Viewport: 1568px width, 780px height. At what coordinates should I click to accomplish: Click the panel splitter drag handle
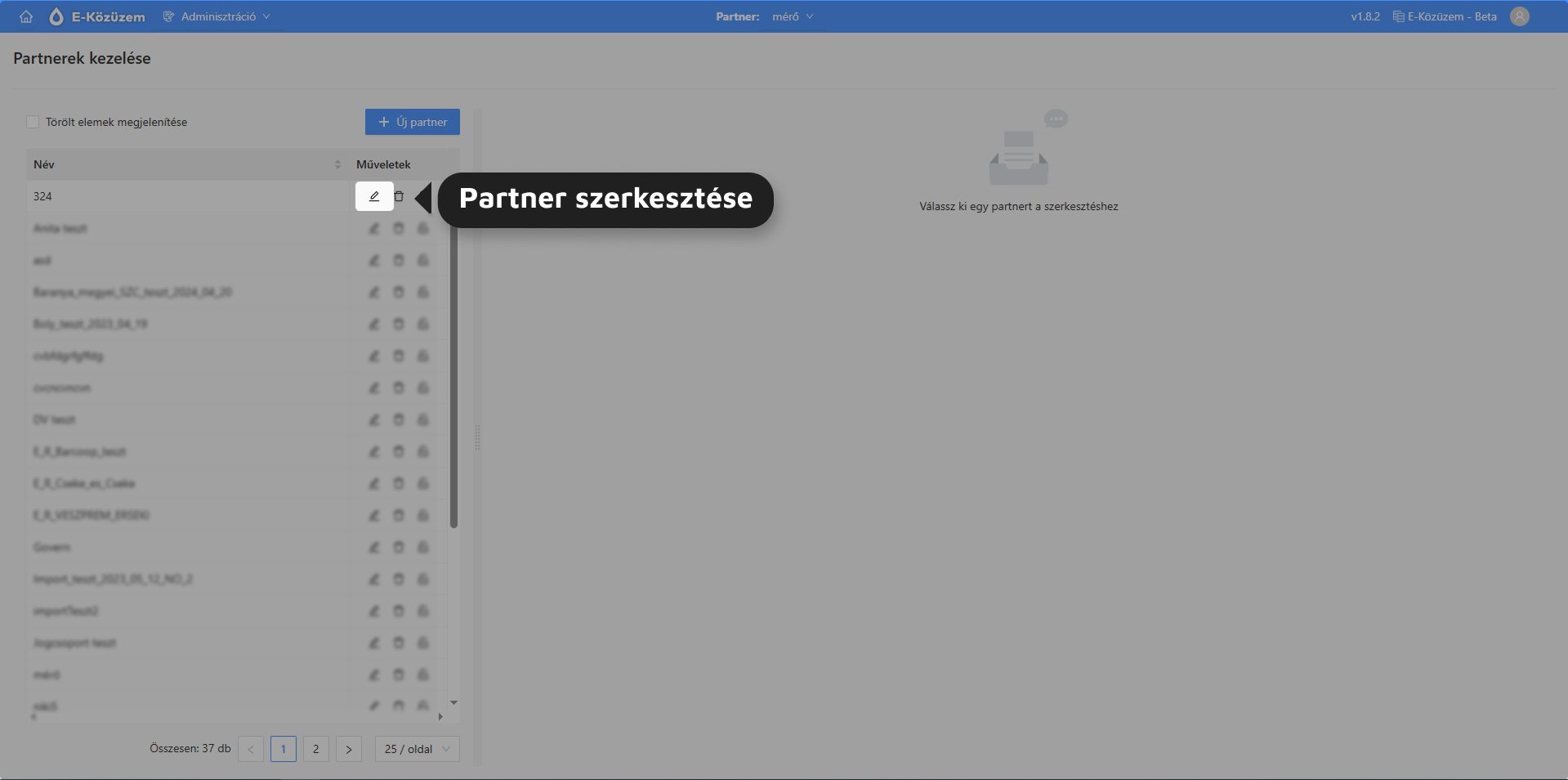477,437
